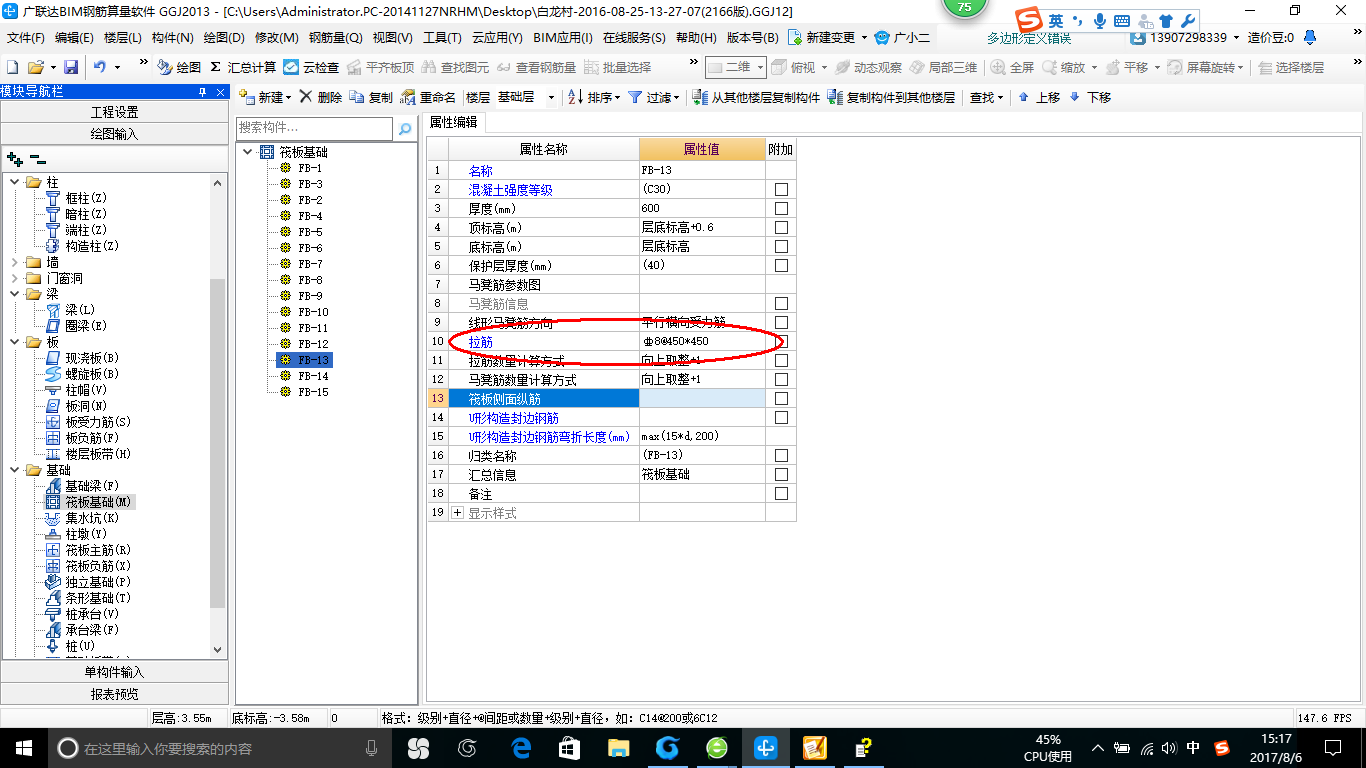This screenshot has height=768, width=1366.
Task: Start 云检查 cloud check
Action: pos(311,67)
